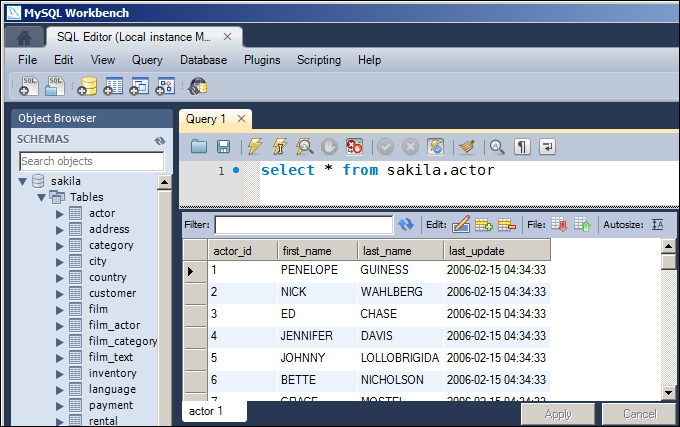Refresh the schemas list in Object Browser
Image resolution: width=680 pixels, height=427 pixels.
(x=159, y=140)
